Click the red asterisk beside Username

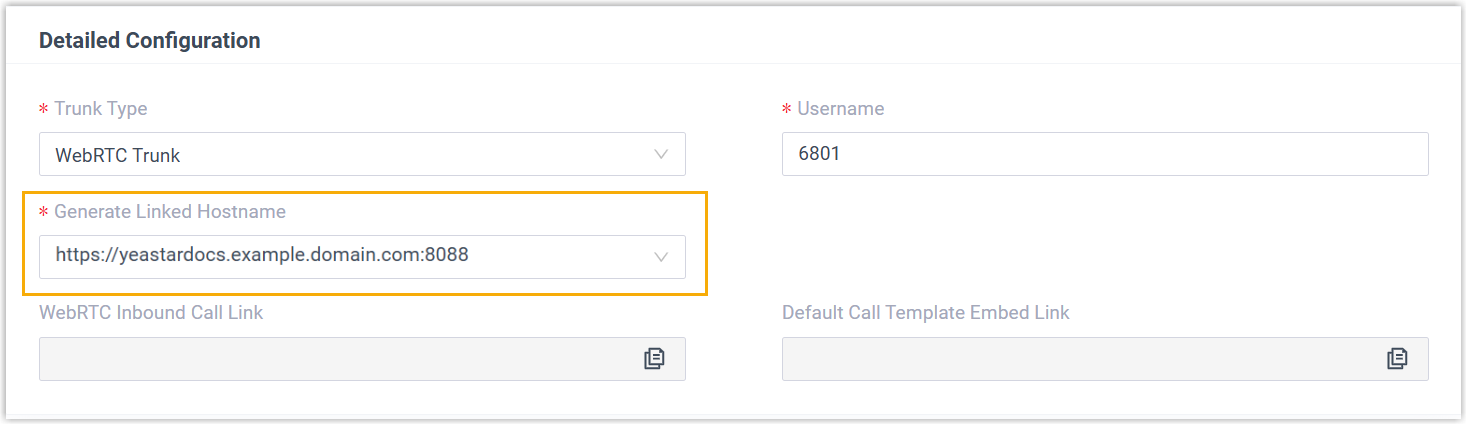click(x=786, y=109)
